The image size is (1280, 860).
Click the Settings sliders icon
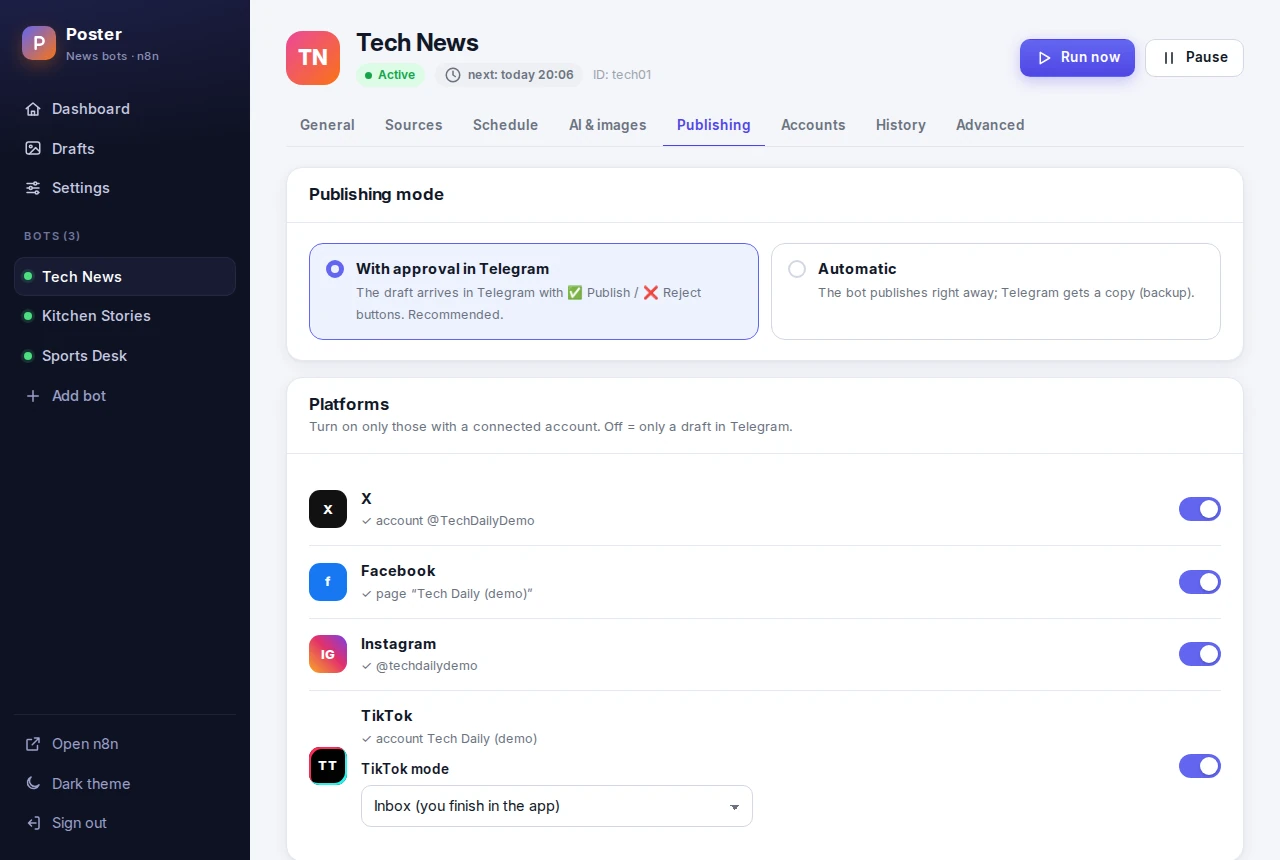[x=33, y=188]
